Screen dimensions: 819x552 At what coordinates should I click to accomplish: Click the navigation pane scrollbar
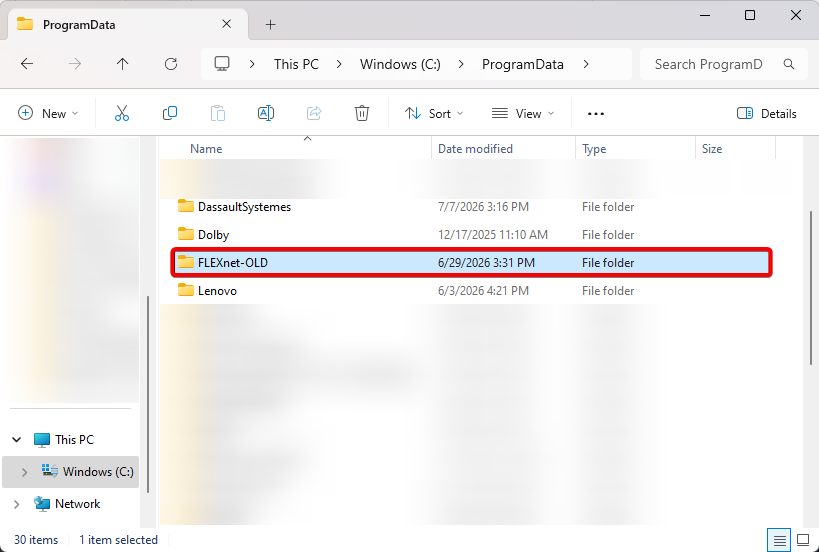tap(148, 394)
